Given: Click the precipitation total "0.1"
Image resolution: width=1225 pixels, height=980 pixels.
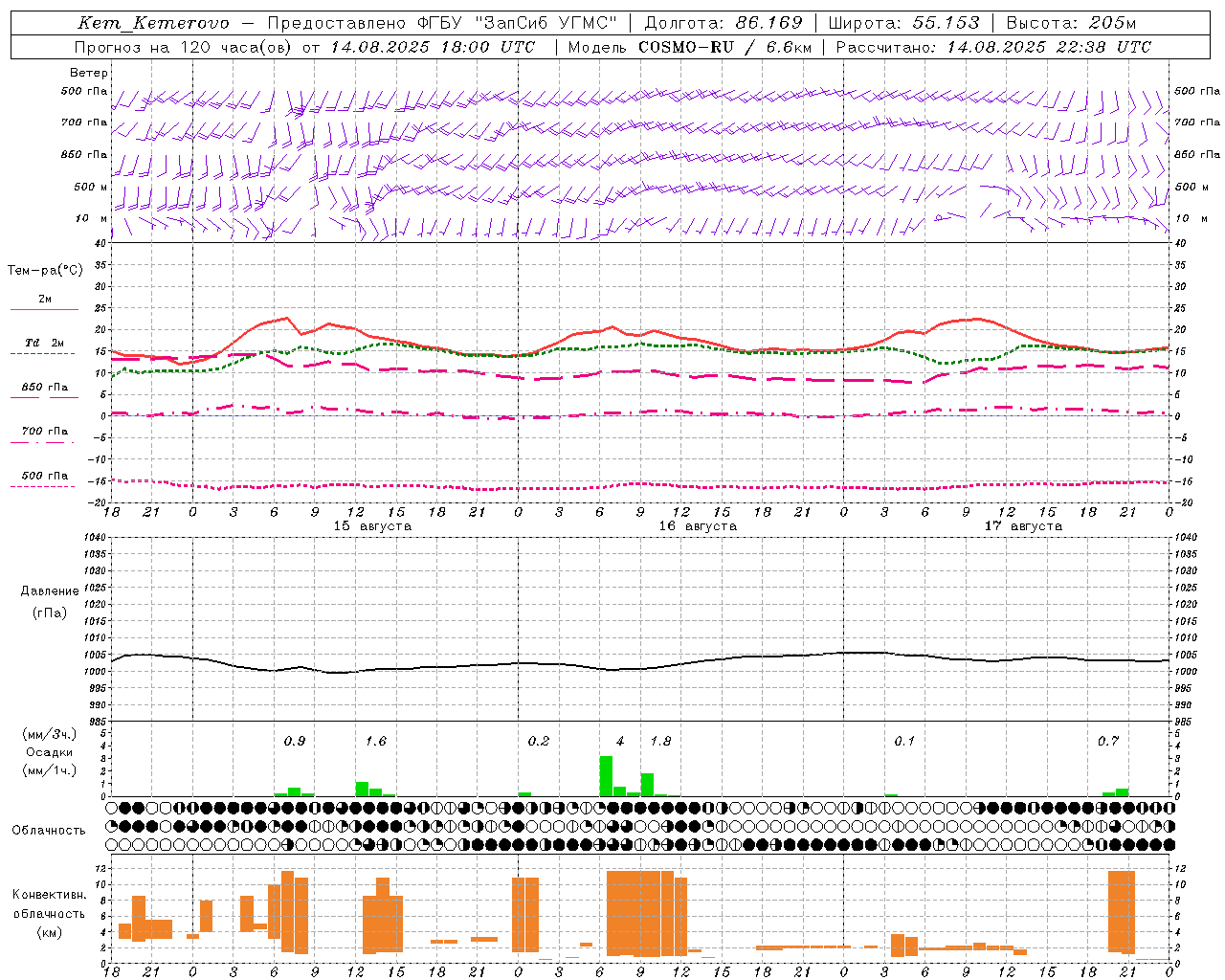Looking at the screenshot, I should click(x=905, y=742).
